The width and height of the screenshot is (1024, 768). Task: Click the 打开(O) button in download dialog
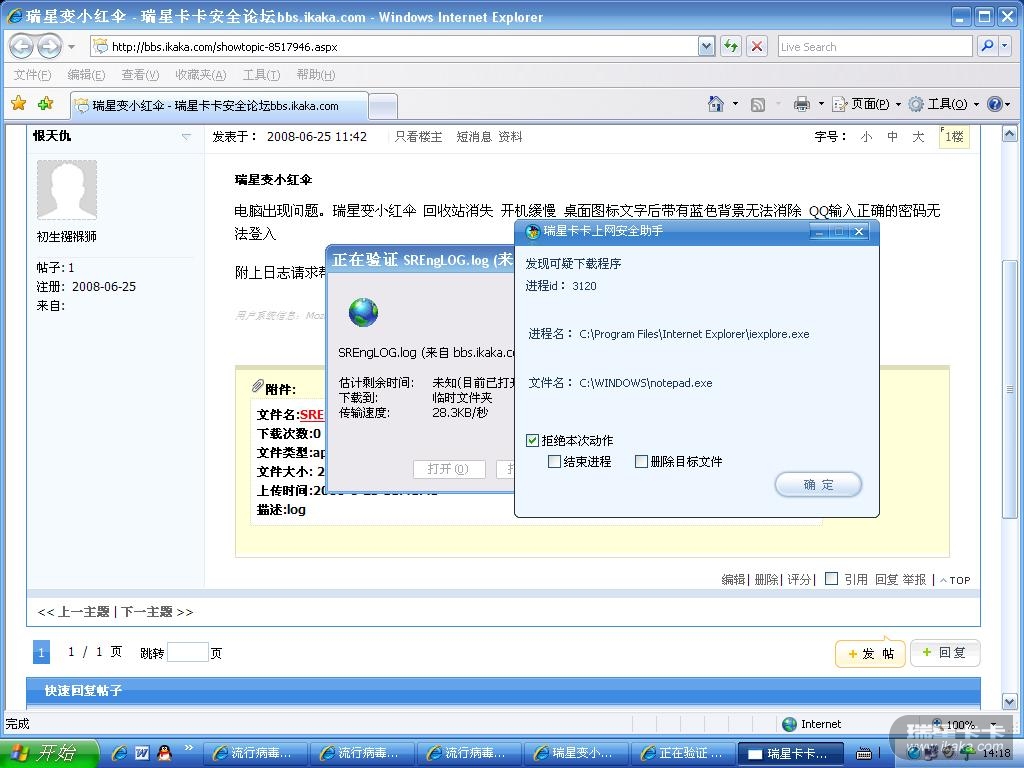(x=449, y=469)
